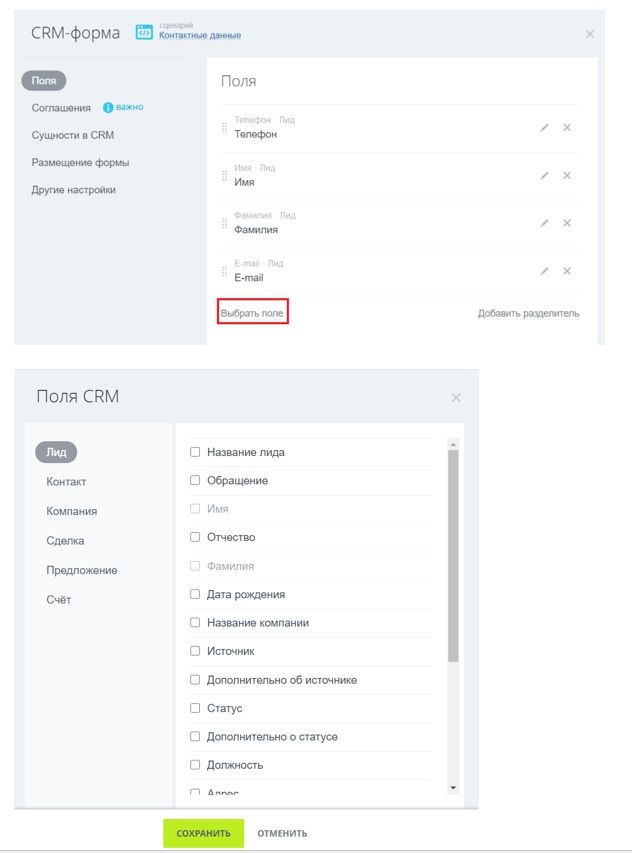Click the scenario code icon next to Контактные данные

point(144,32)
